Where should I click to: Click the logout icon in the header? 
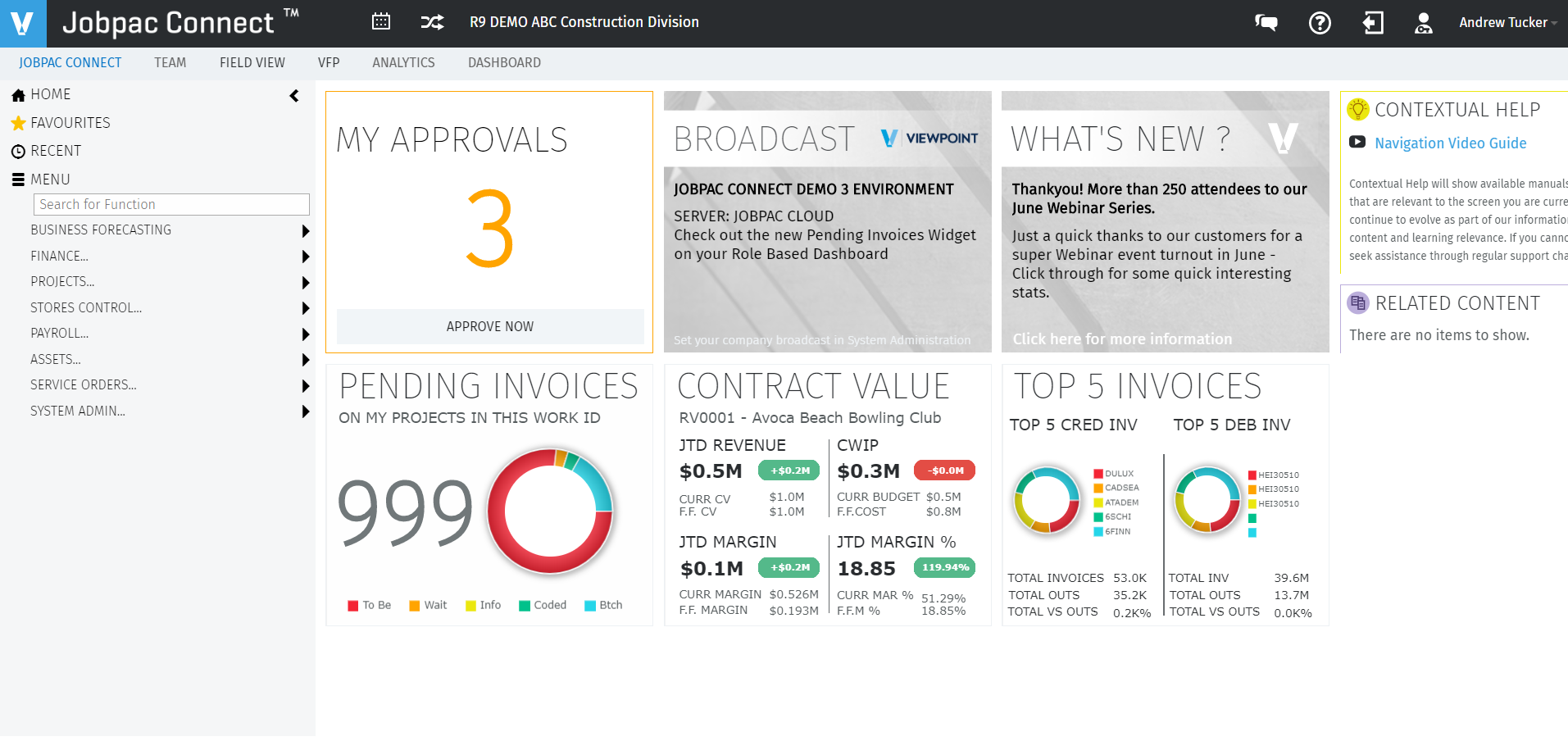point(1372,23)
